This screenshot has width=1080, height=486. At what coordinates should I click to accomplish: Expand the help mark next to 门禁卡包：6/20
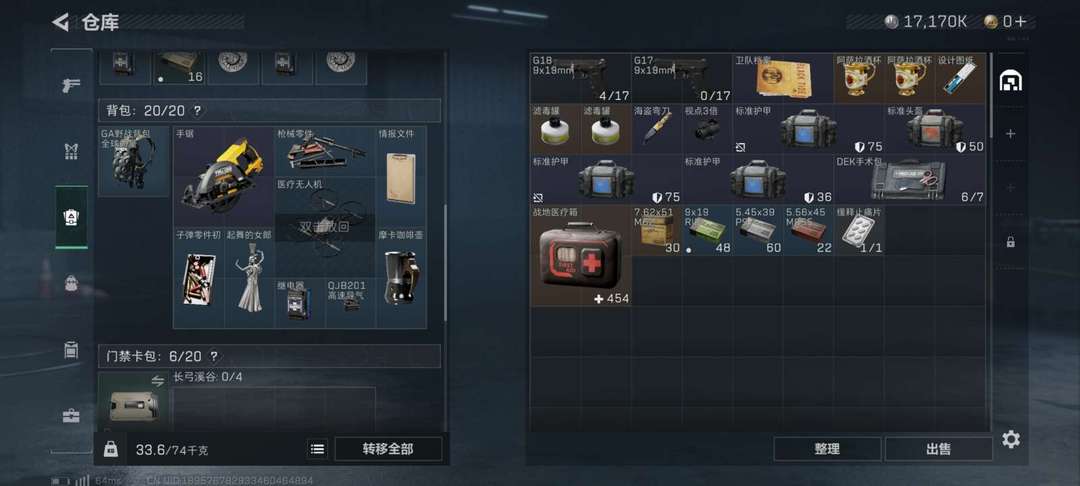[214, 357]
